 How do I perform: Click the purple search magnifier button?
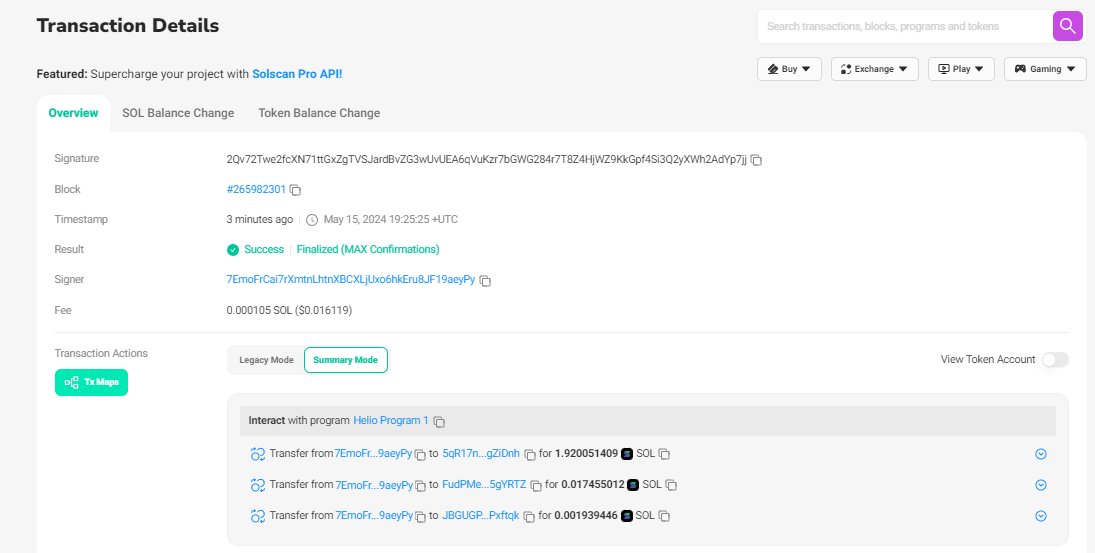point(1068,27)
